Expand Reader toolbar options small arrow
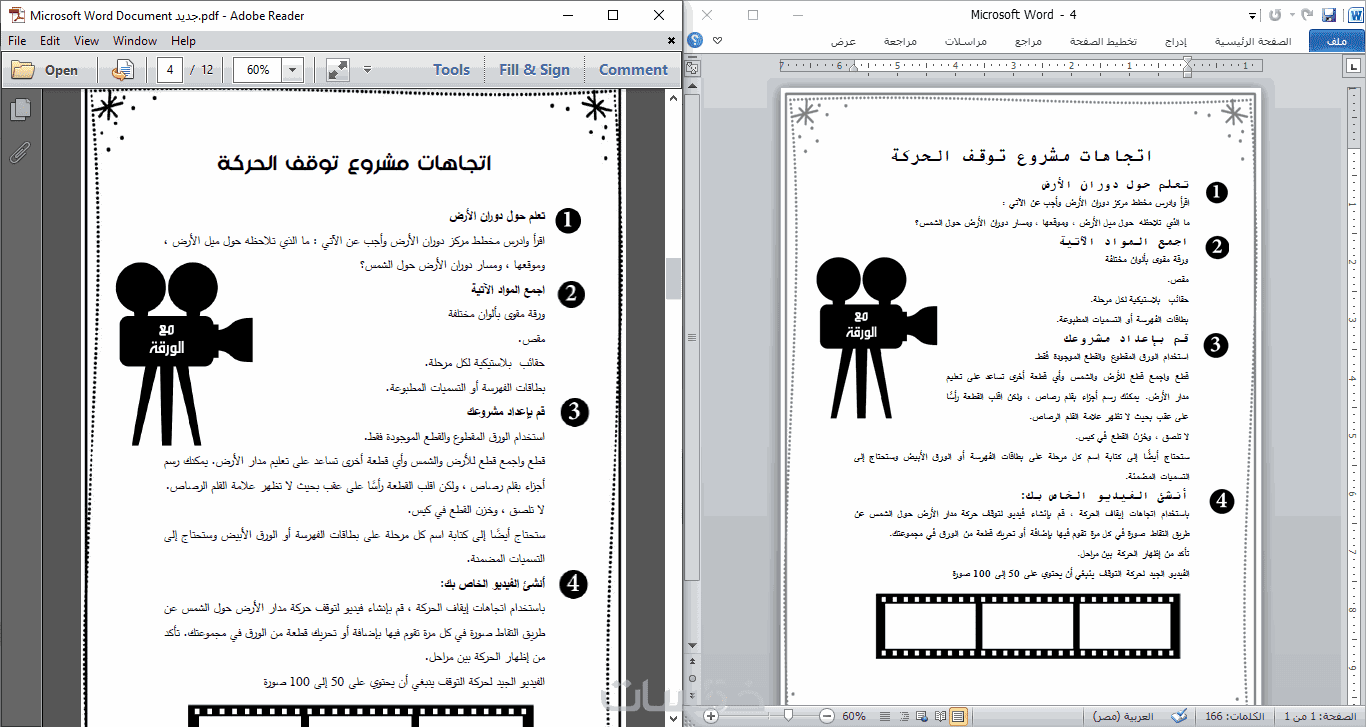 tap(367, 70)
